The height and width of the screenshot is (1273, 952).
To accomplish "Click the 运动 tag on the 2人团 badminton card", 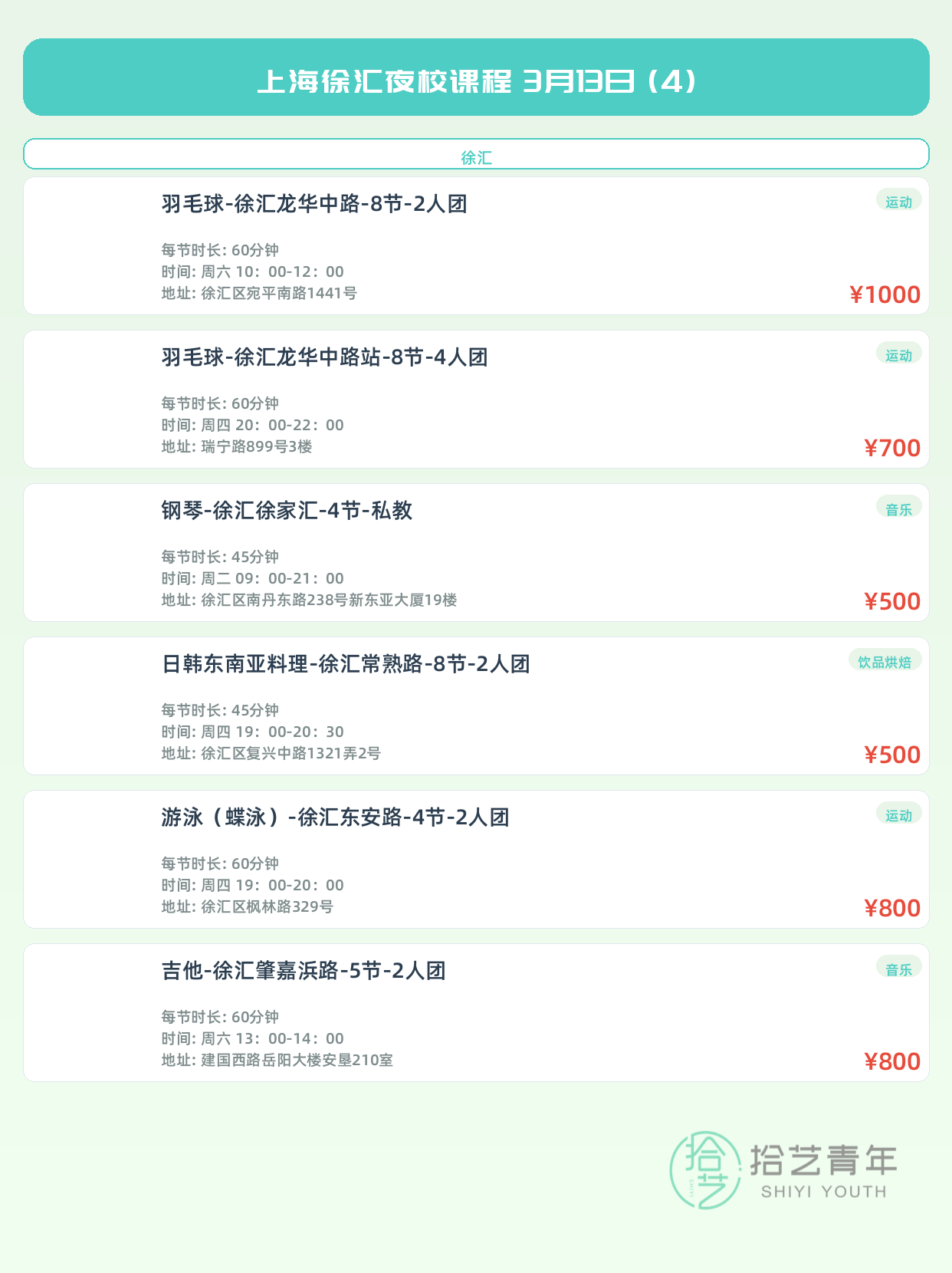I will (x=898, y=202).
